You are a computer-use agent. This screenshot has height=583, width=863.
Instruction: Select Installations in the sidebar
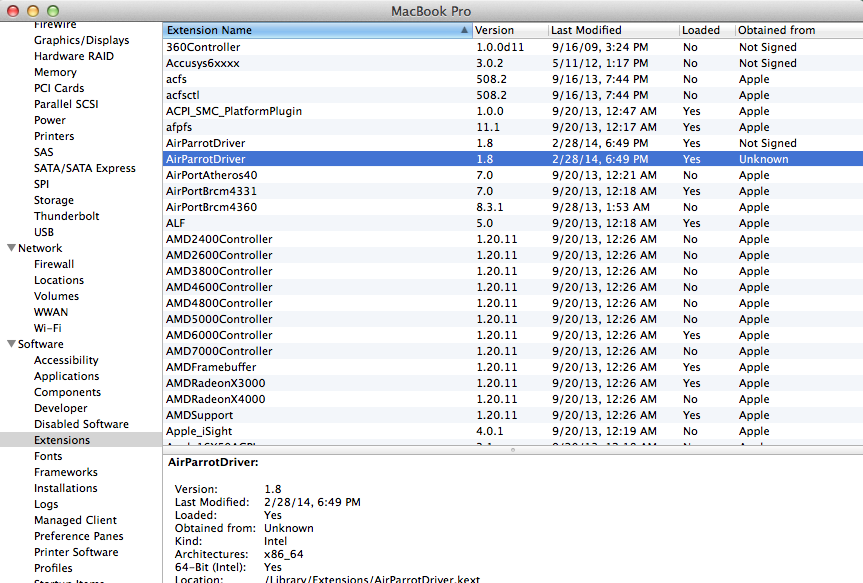point(65,487)
